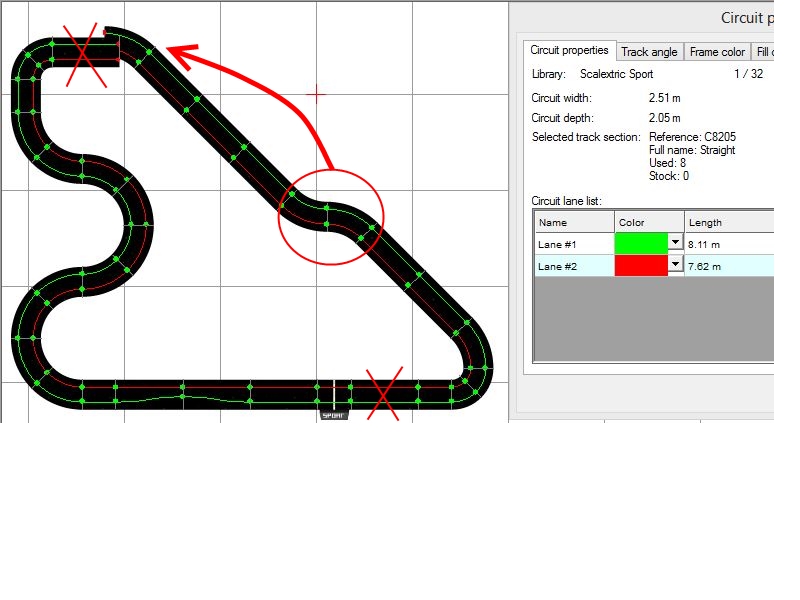Open the Frame color tab
The width and height of the screenshot is (800, 600).
717,52
